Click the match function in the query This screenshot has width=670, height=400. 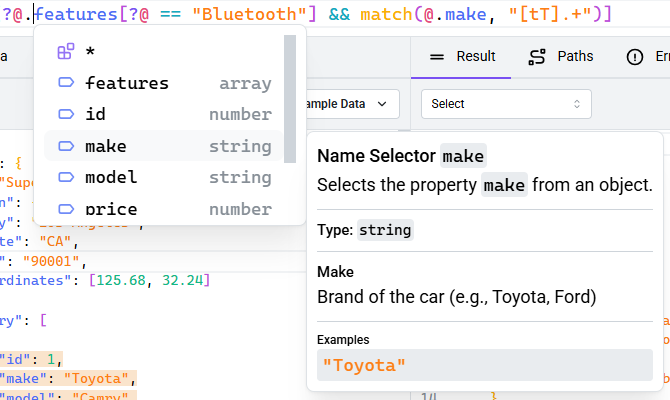(x=387, y=15)
